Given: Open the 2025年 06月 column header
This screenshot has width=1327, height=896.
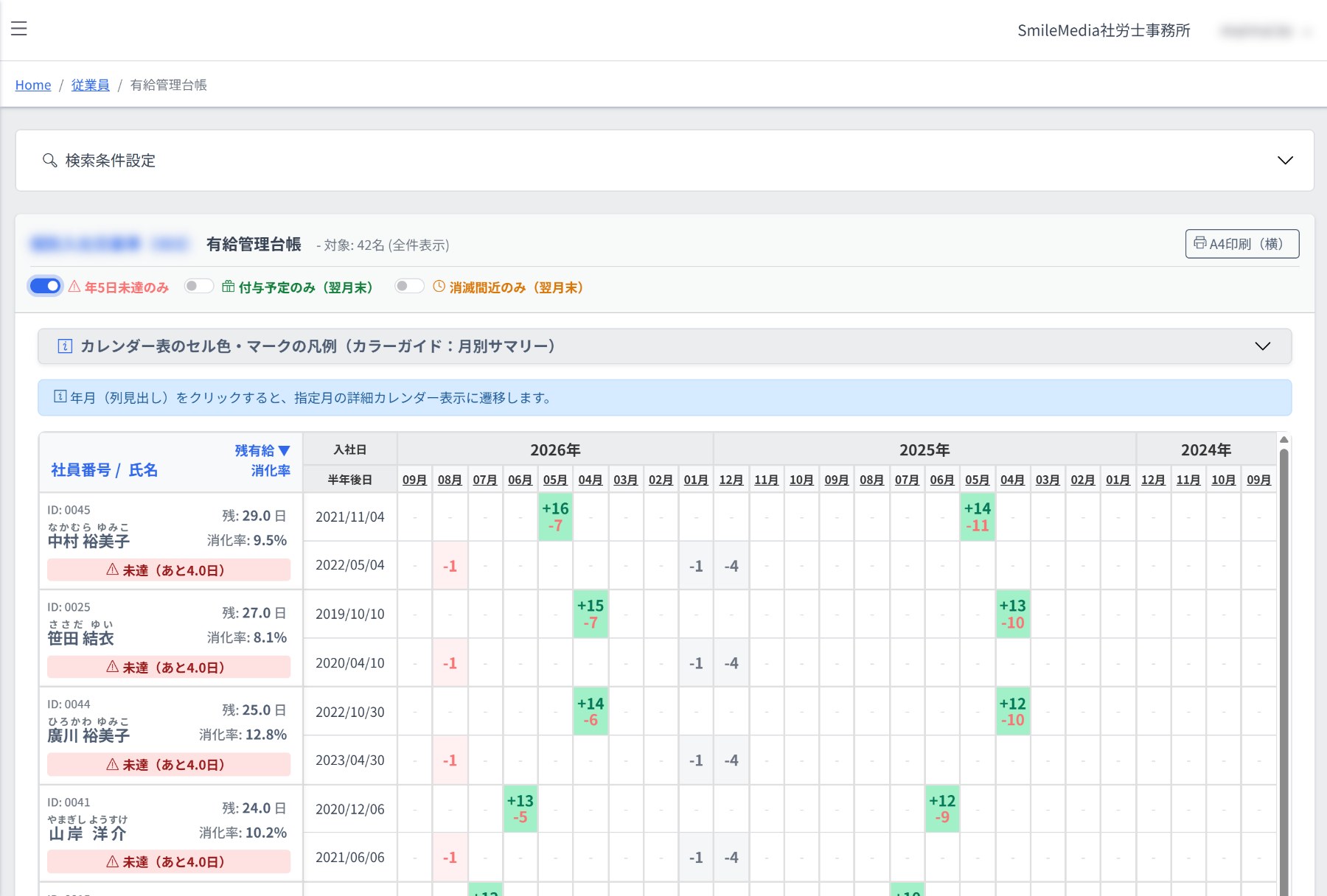Looking at the screenshot, I should click(942, 480).
